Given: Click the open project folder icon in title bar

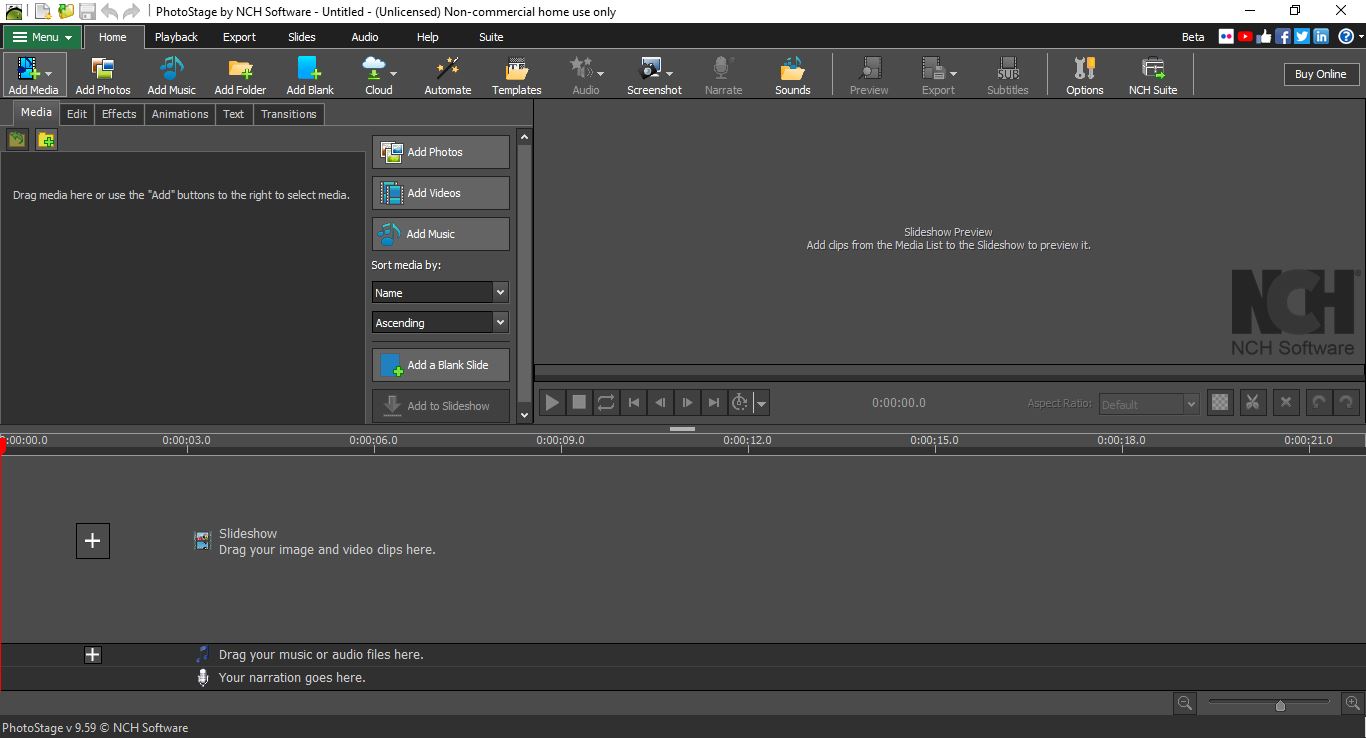Looking at the screenshot, I should pyautogui.click(x=65, y=11).
